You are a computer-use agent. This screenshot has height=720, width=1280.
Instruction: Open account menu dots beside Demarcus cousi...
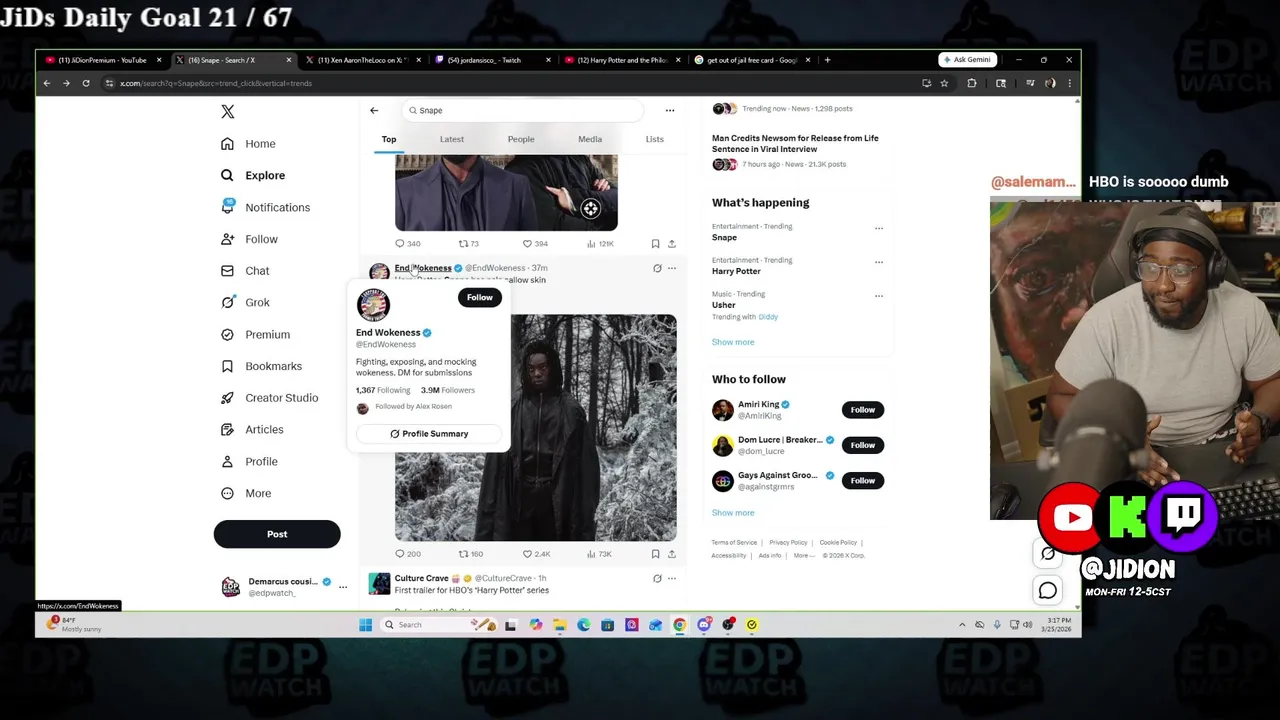click(x=342, y=587)
